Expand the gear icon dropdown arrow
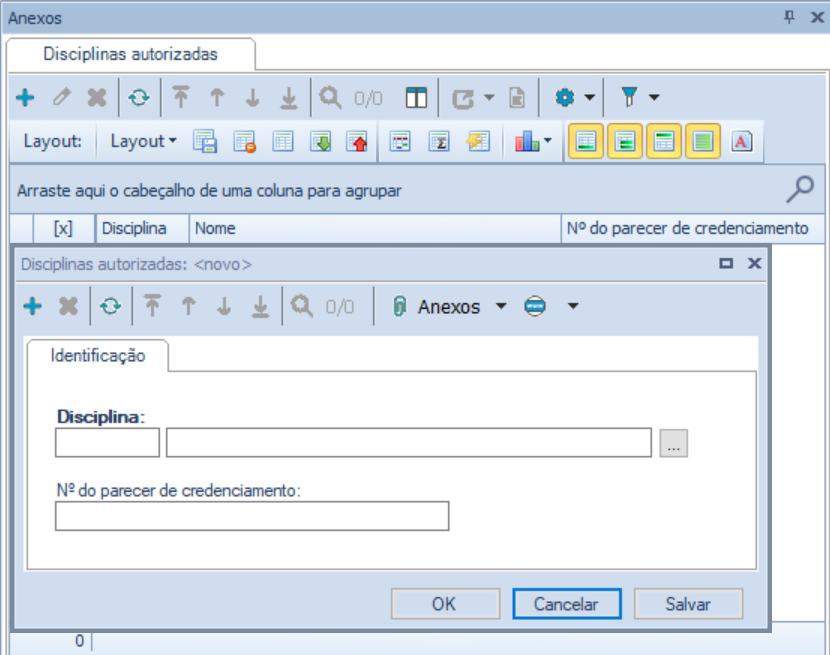Screen dimensions: 830x655 click(x=589, y=97)
